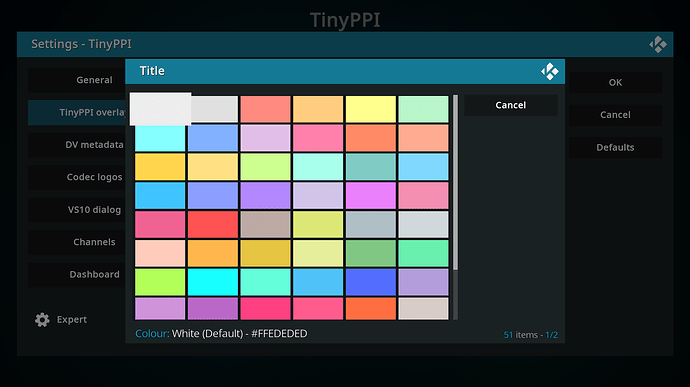Image resolution: width=690 pixels, height=387 pixels.
Task: Select the pale lavender swatch beside violet
Action: click(318, 195)
